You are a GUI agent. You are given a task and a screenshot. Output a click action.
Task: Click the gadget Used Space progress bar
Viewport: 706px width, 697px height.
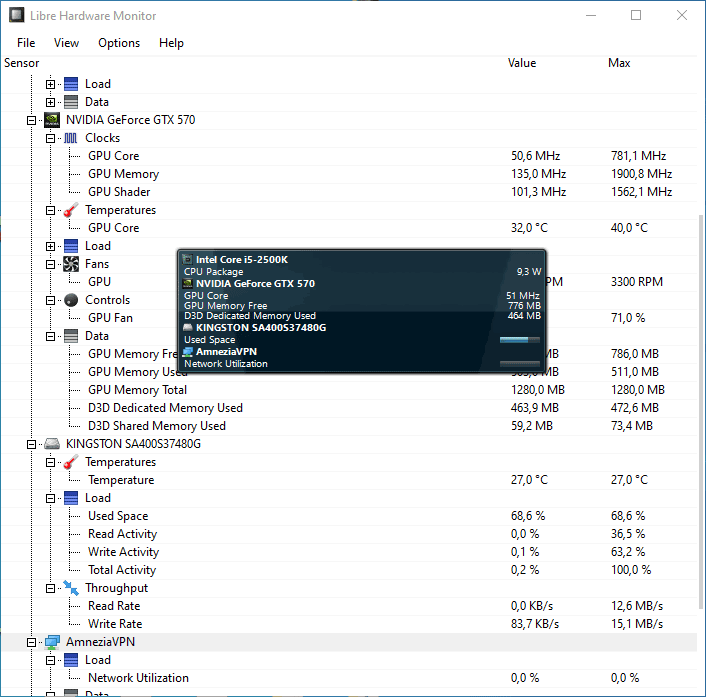point(520,340)
